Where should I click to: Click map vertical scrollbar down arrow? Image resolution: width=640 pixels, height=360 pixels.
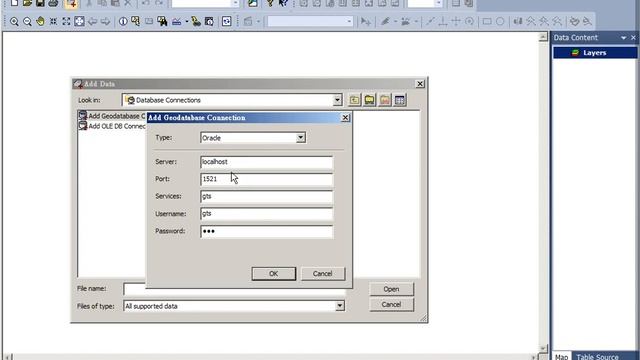tap(543, 348)
